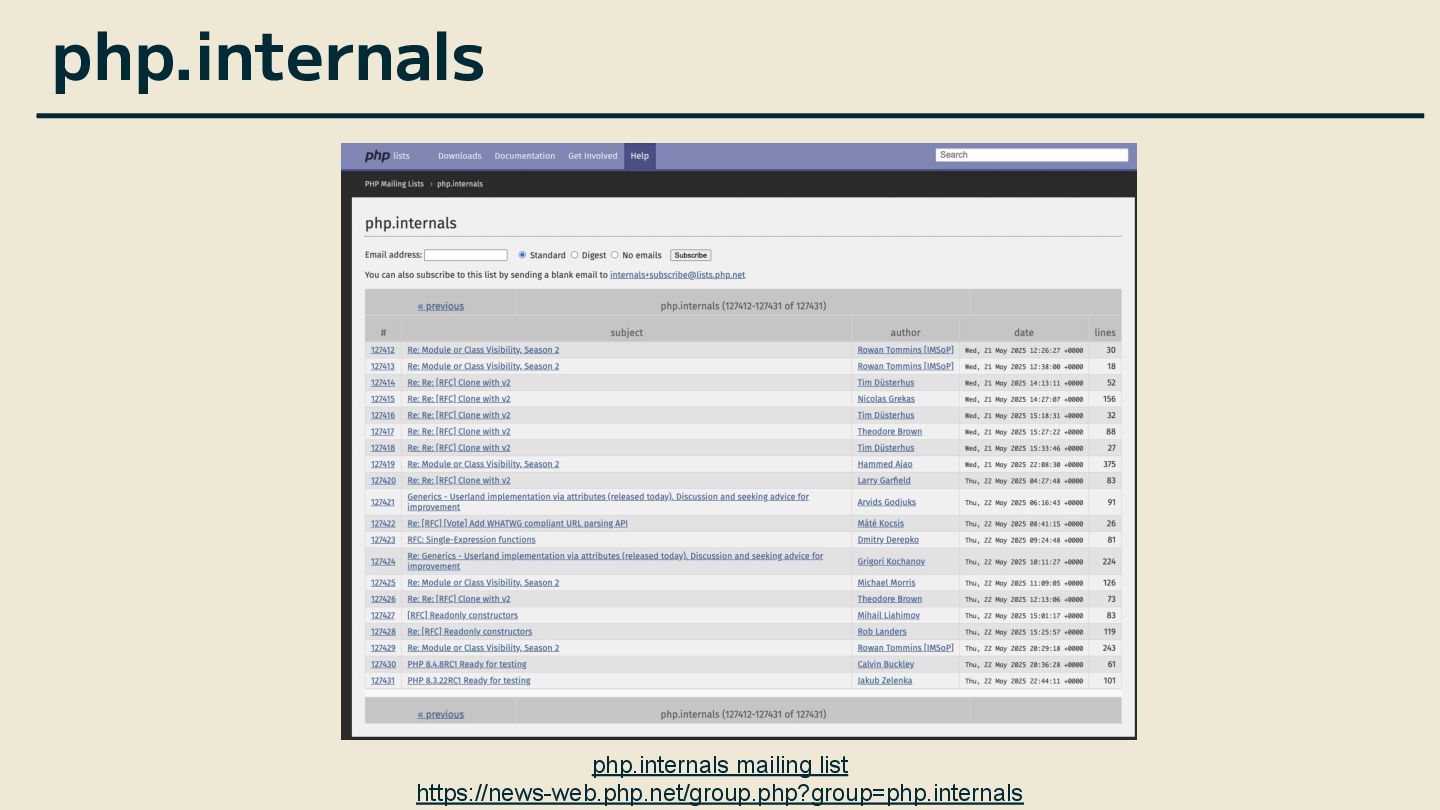The width and height of the screenshot is (1440, 810).
Task: Open author Mihail Liahimov
Action: (x=888, y=615)
